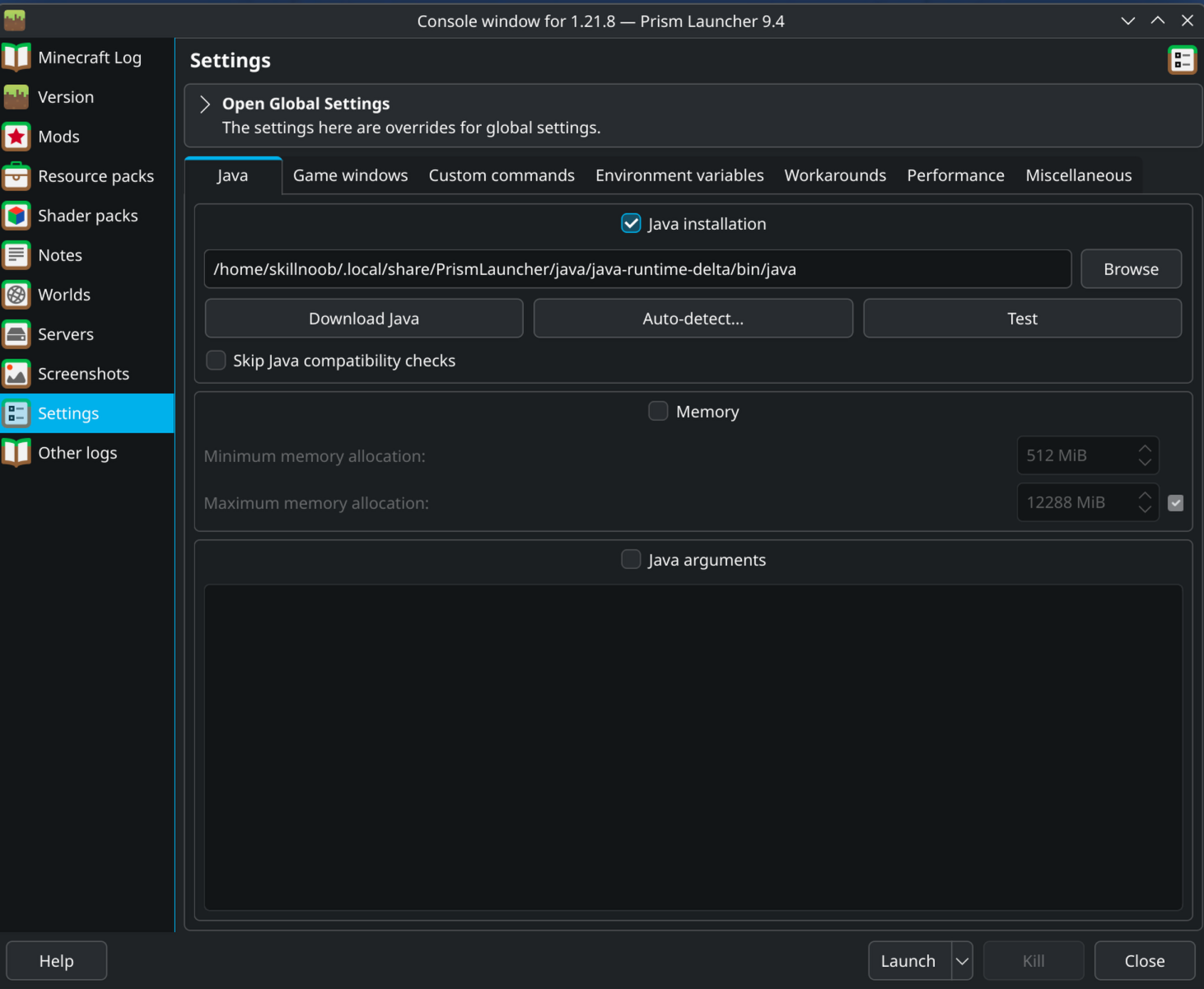Open the Environment variables tab
The width and height of the screenshot is (1204, 989).
pos(679,175)
